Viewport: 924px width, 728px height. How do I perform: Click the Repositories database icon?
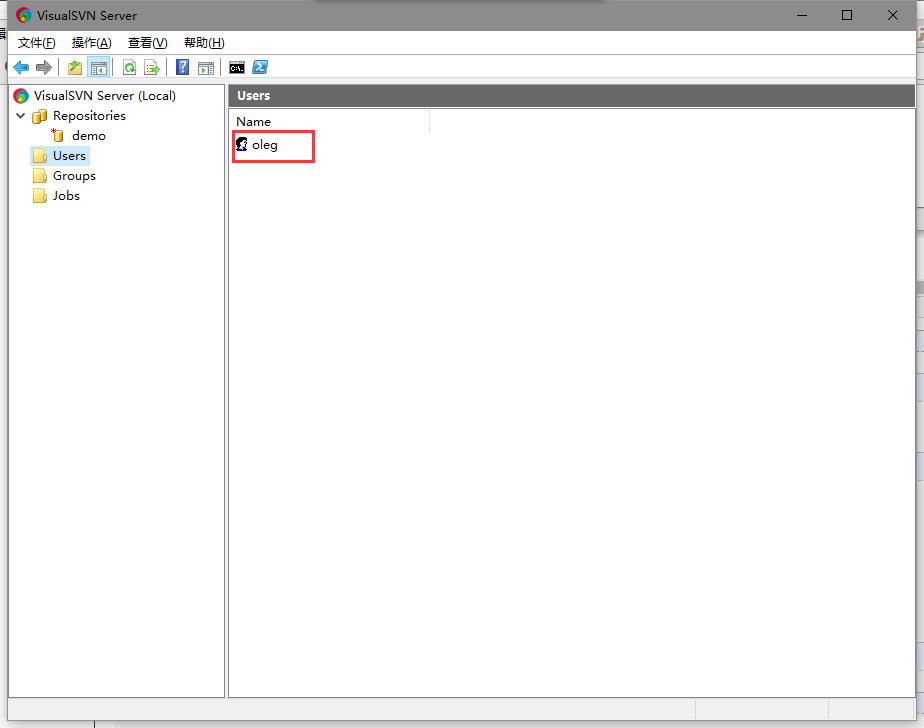pyautogui.click(x=39, y=116)
